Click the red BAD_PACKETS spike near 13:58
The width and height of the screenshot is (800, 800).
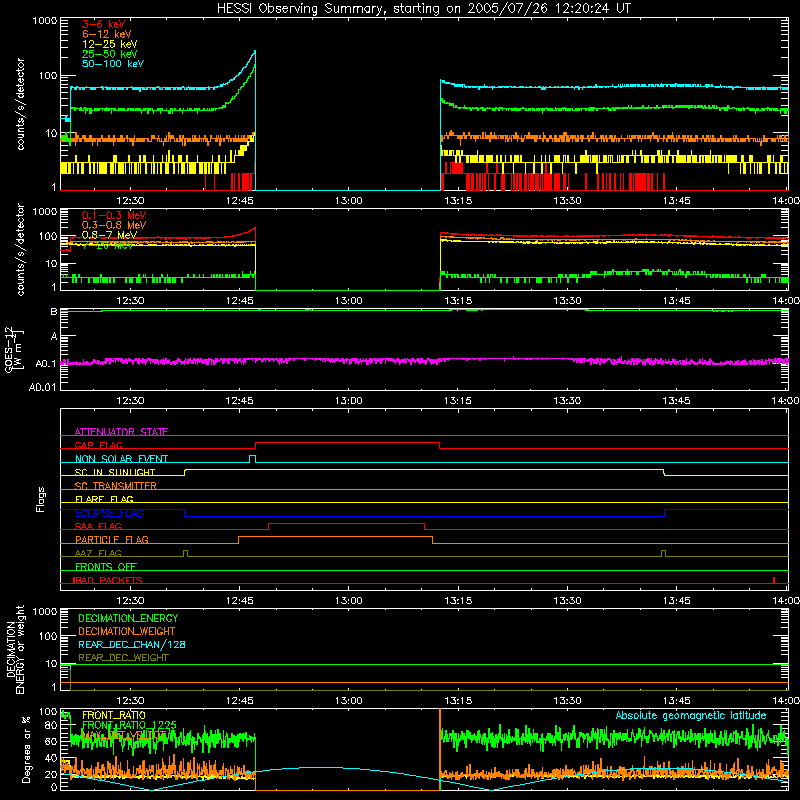(774, 580)
